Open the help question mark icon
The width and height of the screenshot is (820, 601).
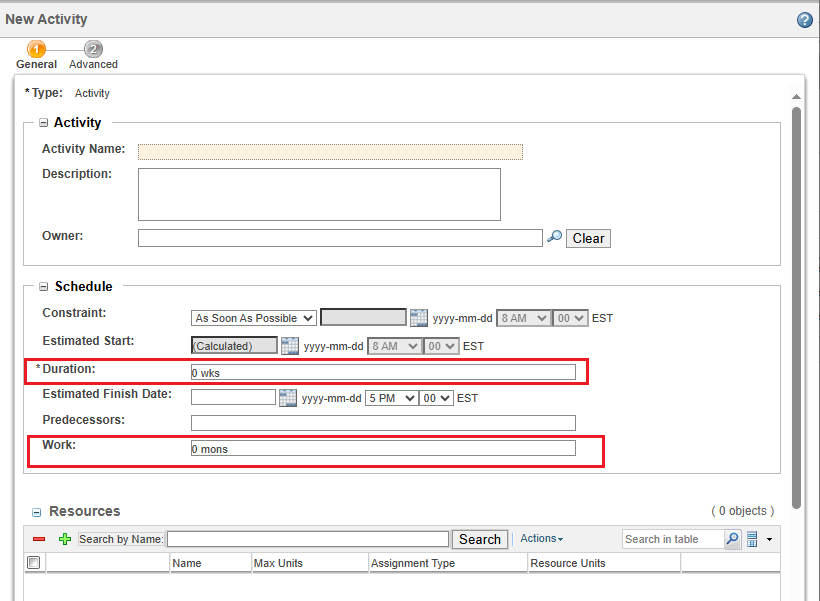click(x=804, y=20)
